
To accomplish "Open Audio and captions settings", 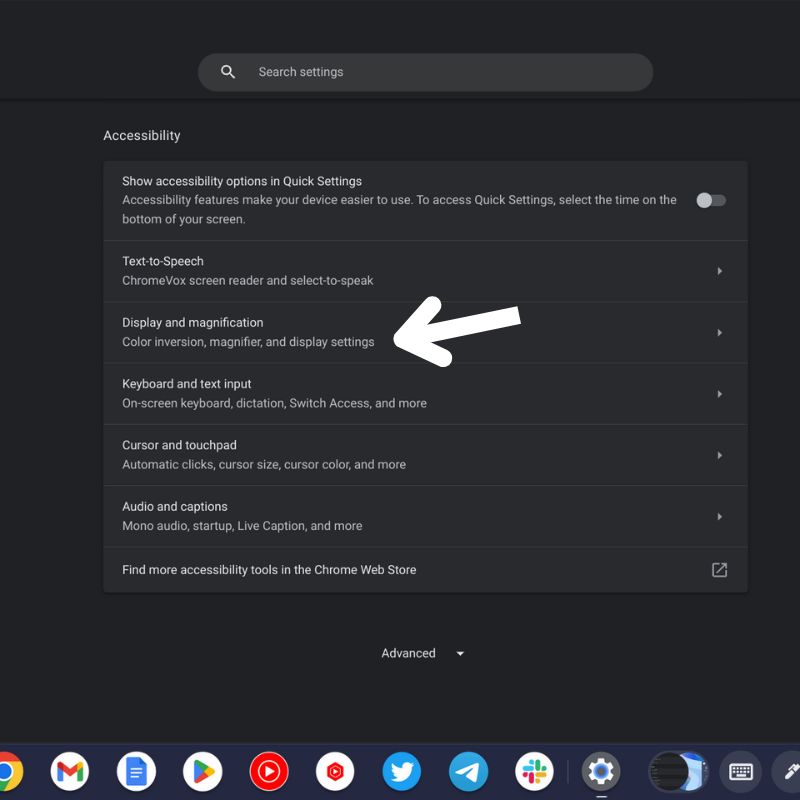I will coord(425,516).
